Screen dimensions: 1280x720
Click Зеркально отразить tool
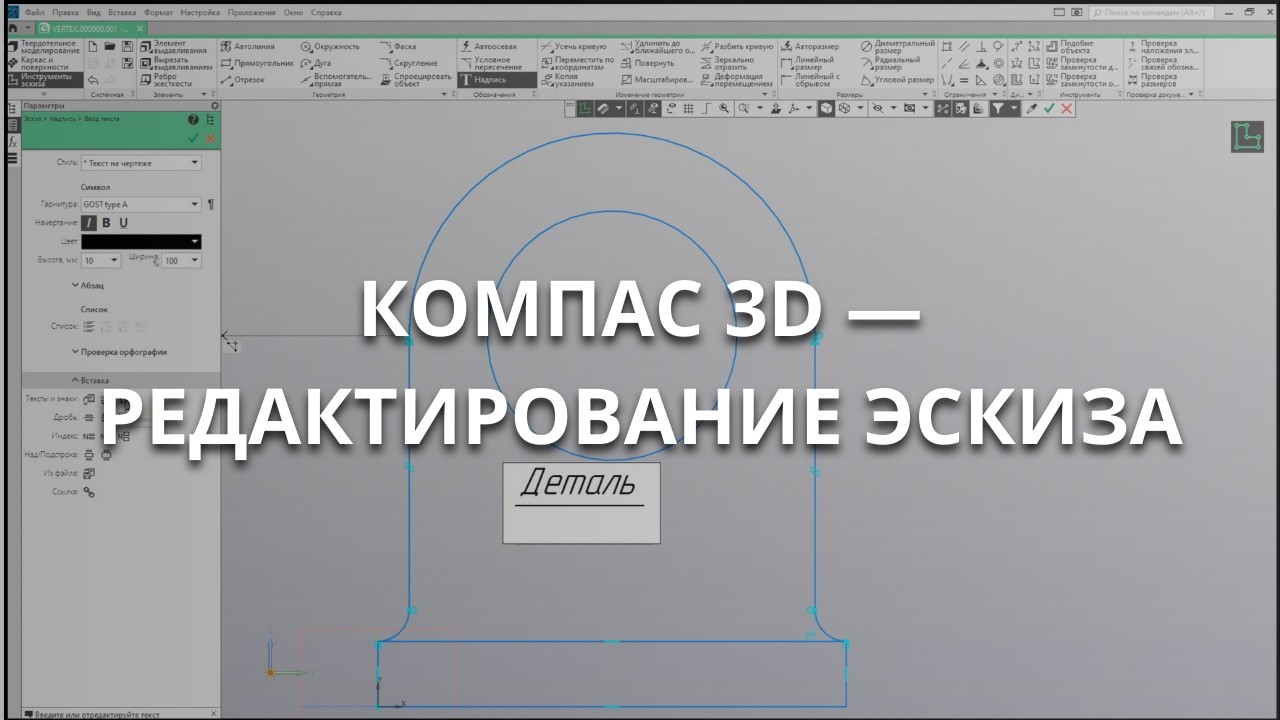(x=728, y=63)
